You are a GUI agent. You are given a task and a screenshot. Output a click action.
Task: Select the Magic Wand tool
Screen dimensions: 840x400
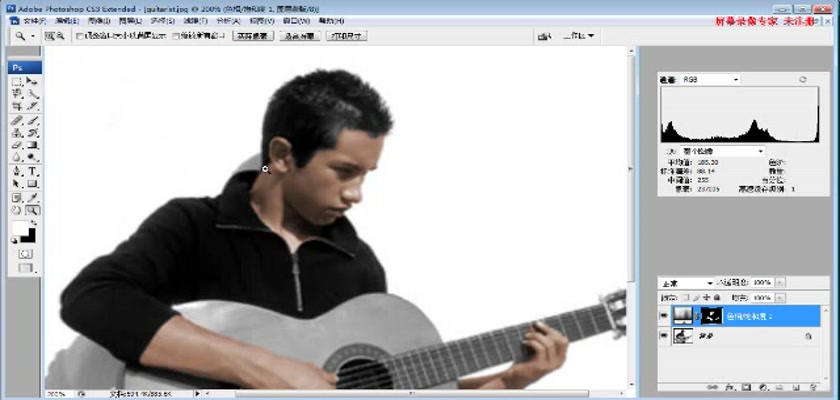click(x=32, y=94)
